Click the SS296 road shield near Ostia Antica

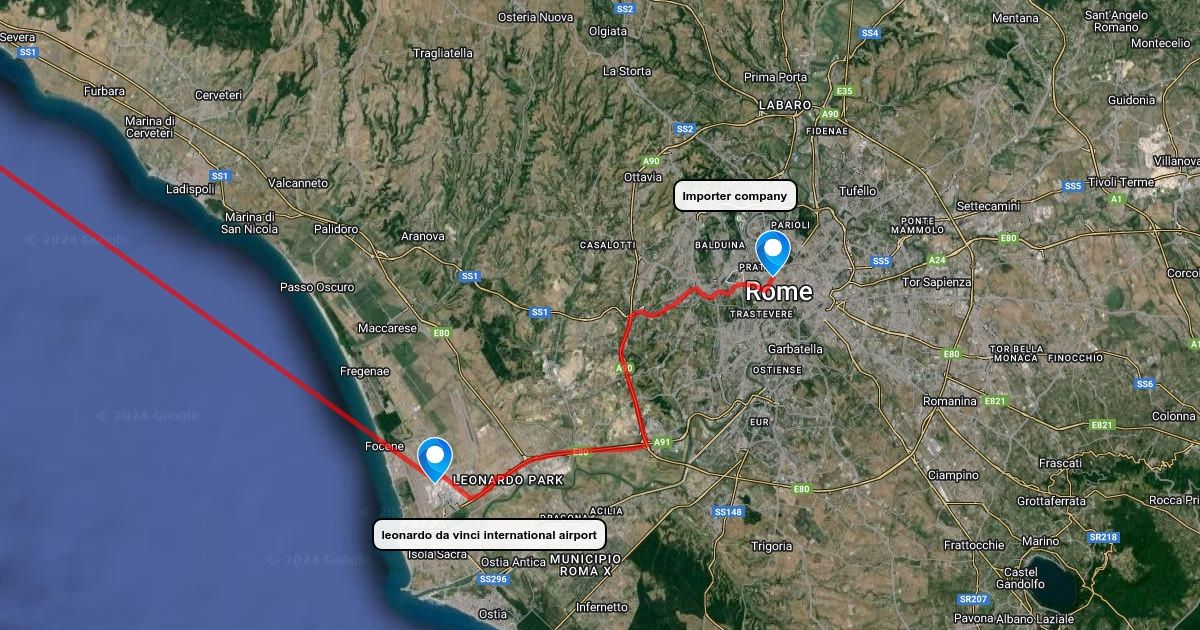click(x=493, y=579)
